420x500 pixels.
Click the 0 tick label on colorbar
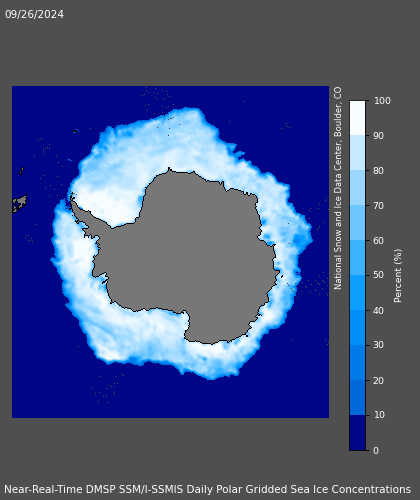tap(376, 451)
